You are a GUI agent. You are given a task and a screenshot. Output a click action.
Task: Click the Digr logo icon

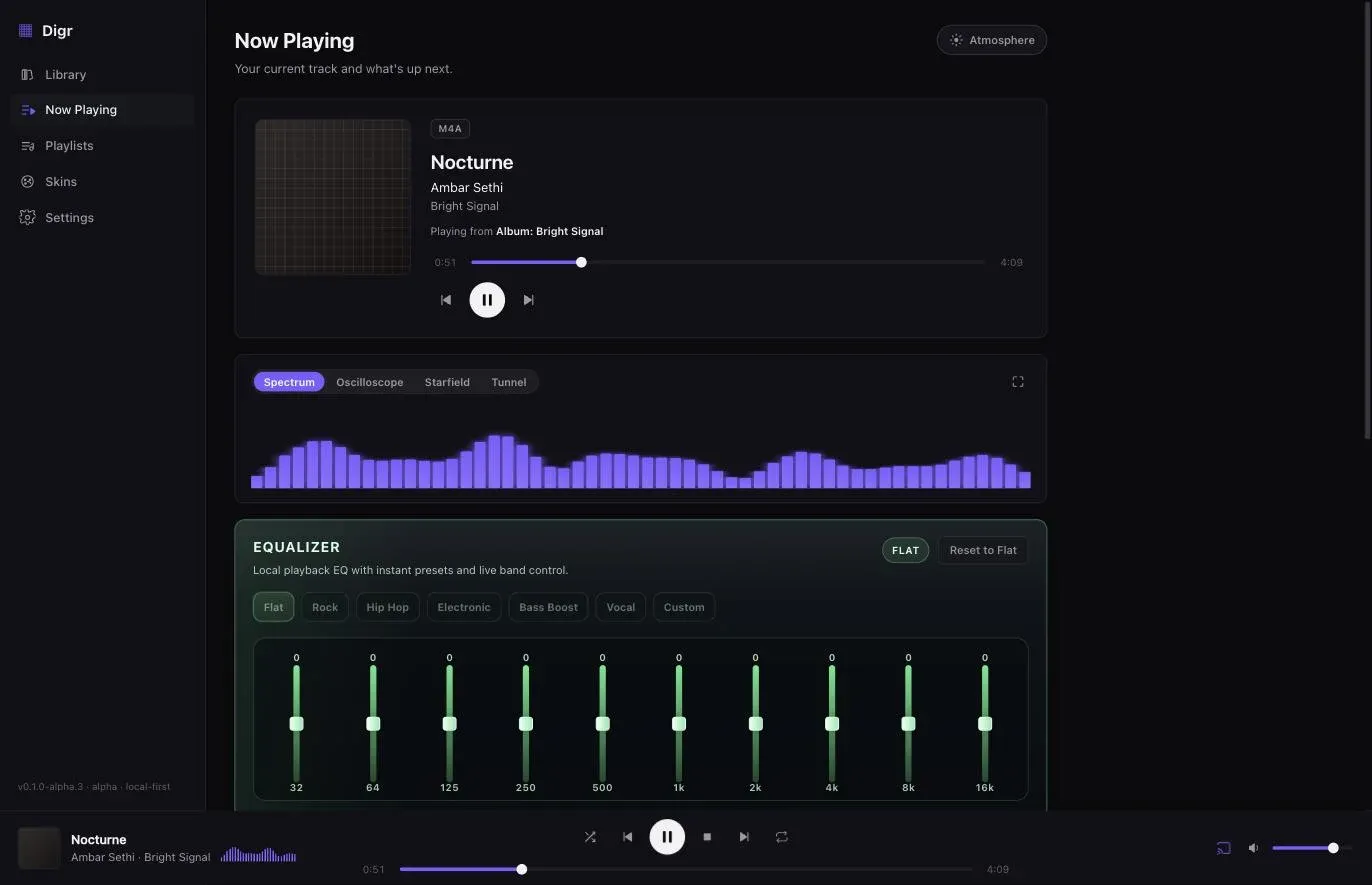click(26, 30)
